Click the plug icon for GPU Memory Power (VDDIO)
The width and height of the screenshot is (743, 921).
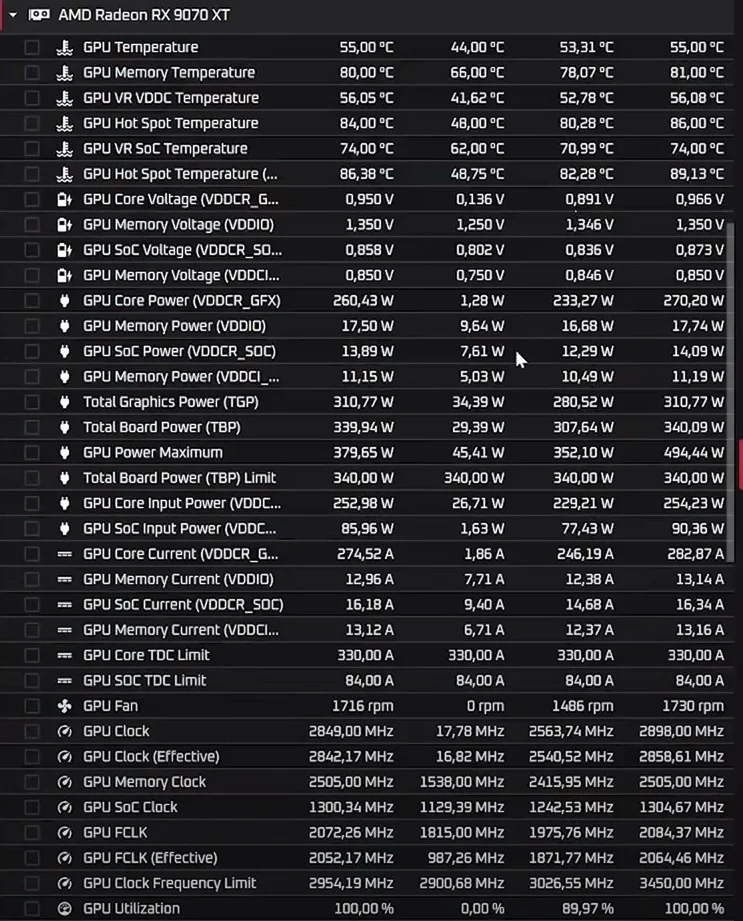pos(65,326)
